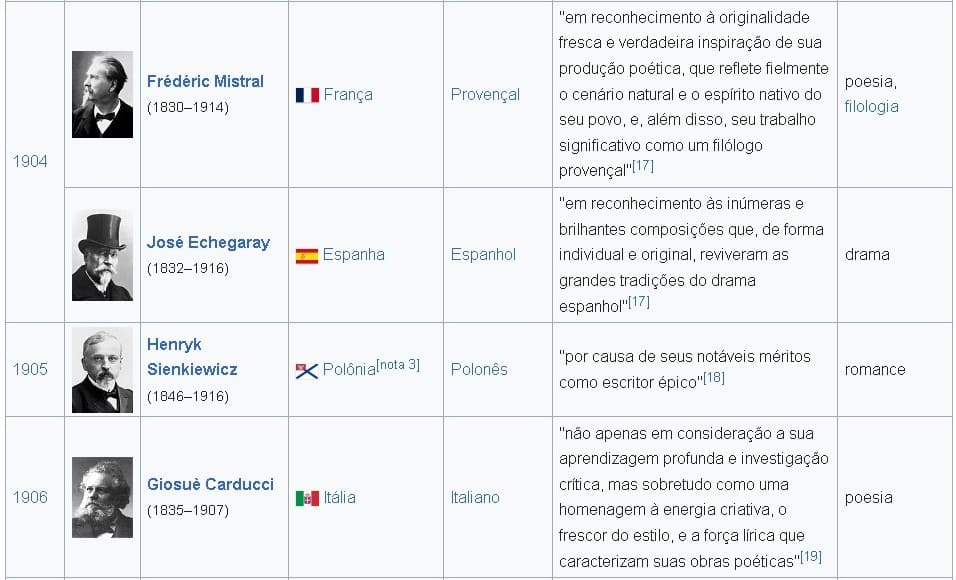This screenshot has width=956, height=580.
Task: Click the Spain flag icon
Action: coord(307,255)
